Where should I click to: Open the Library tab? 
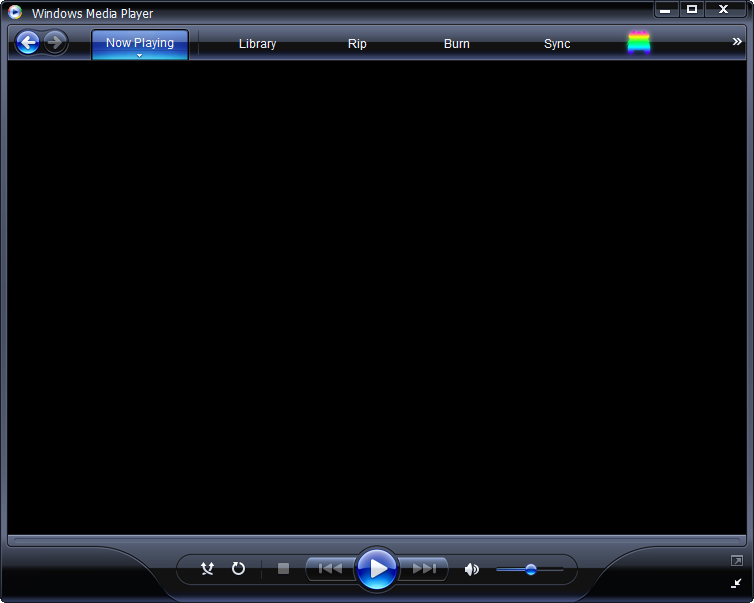click(x=257, y=44)
